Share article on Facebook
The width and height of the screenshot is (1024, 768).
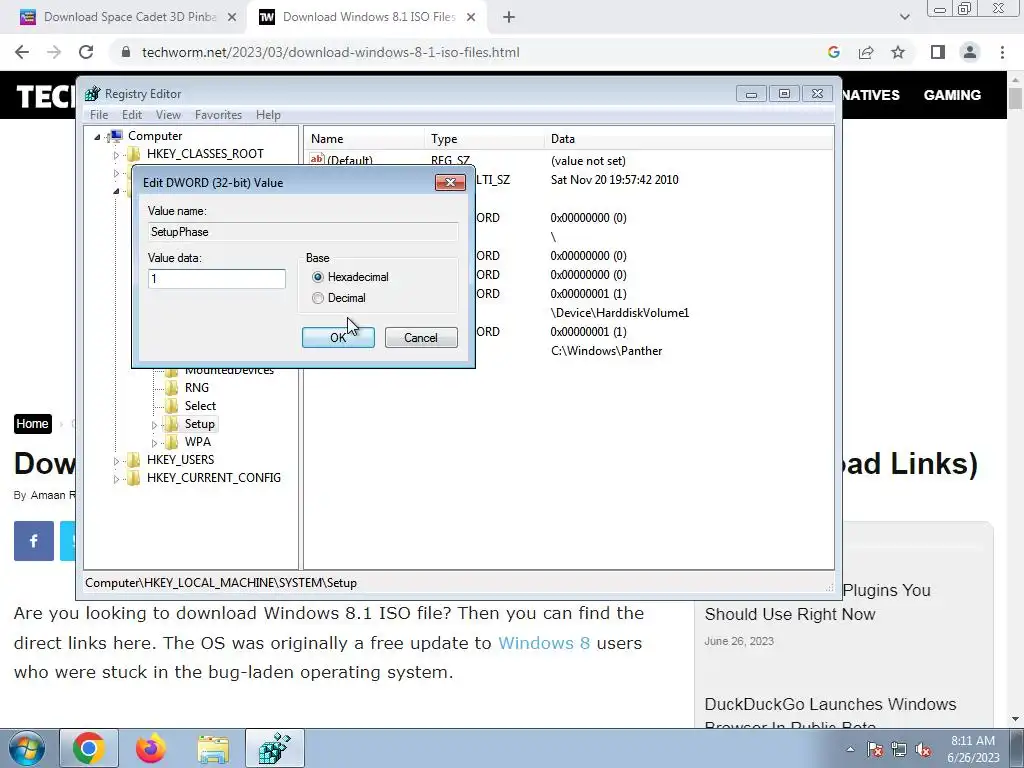coord(34,541)
